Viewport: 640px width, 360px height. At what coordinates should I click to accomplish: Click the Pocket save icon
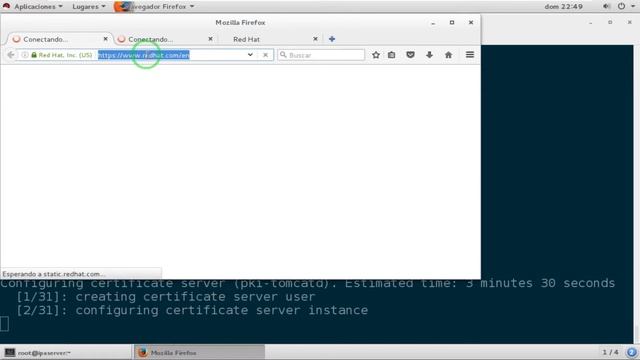point(410,55)
